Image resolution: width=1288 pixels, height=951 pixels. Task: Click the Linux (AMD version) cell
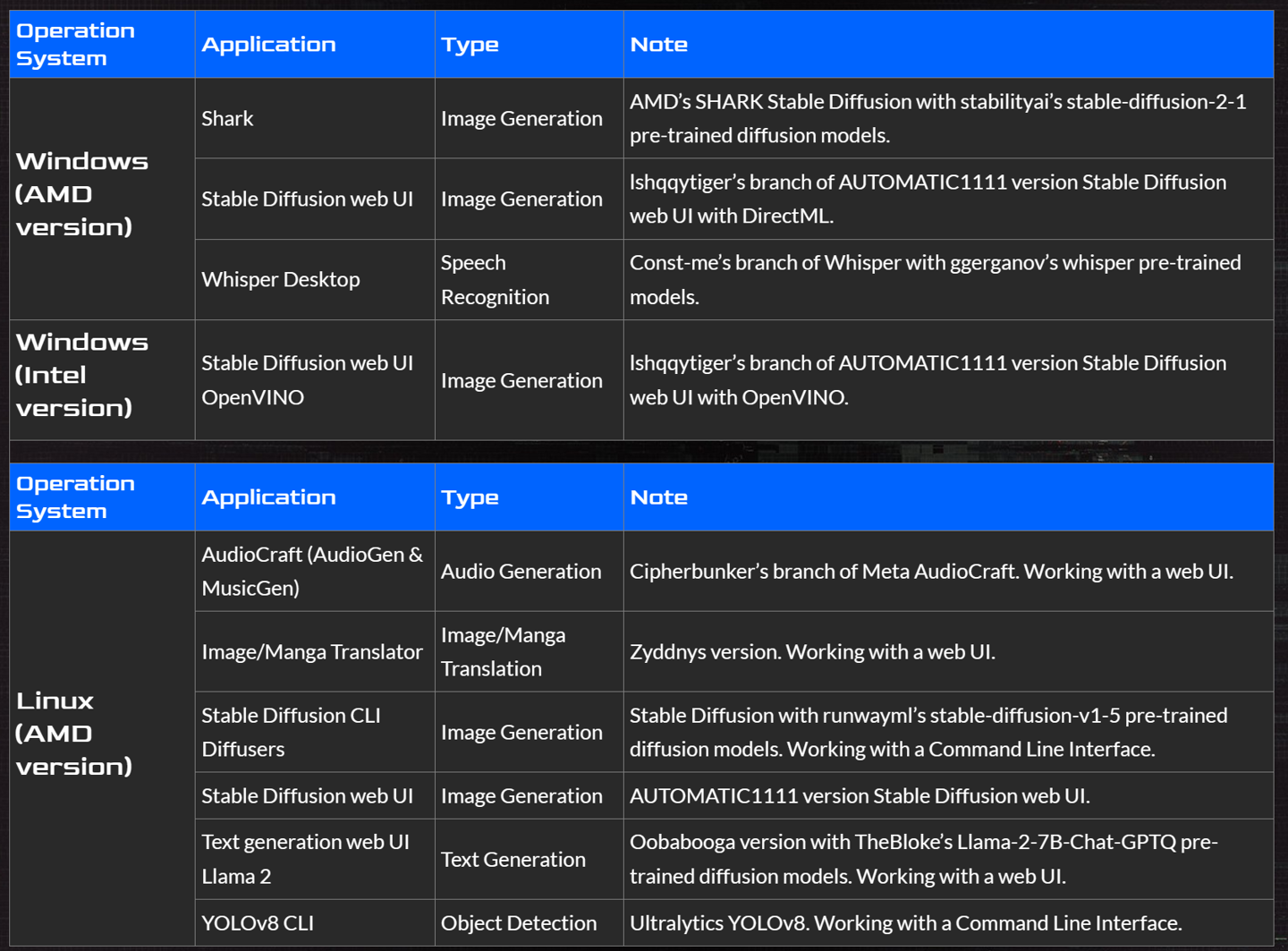click(102, 738)
